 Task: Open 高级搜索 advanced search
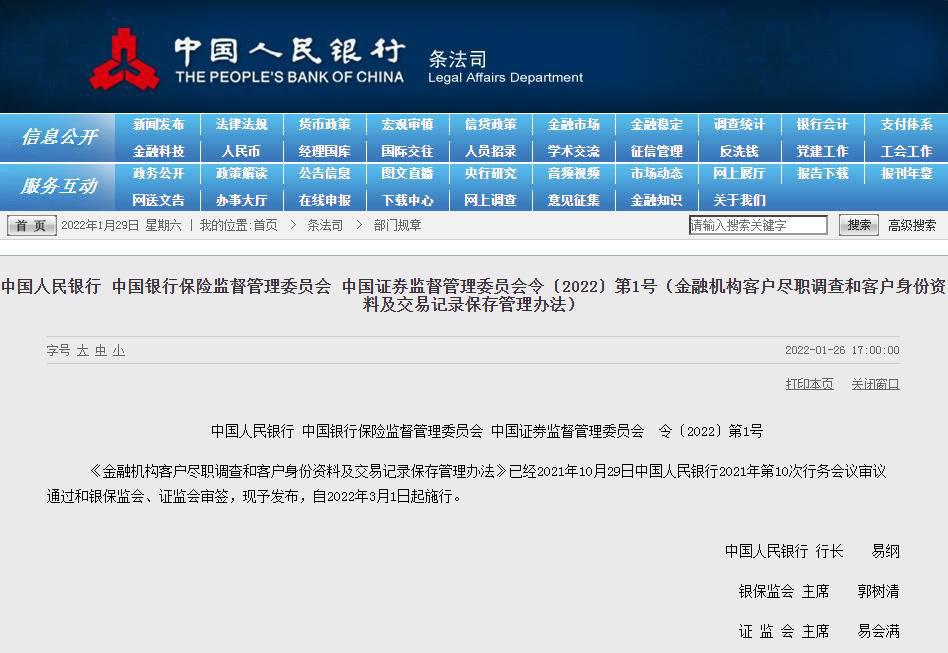(x=911, y=226)
